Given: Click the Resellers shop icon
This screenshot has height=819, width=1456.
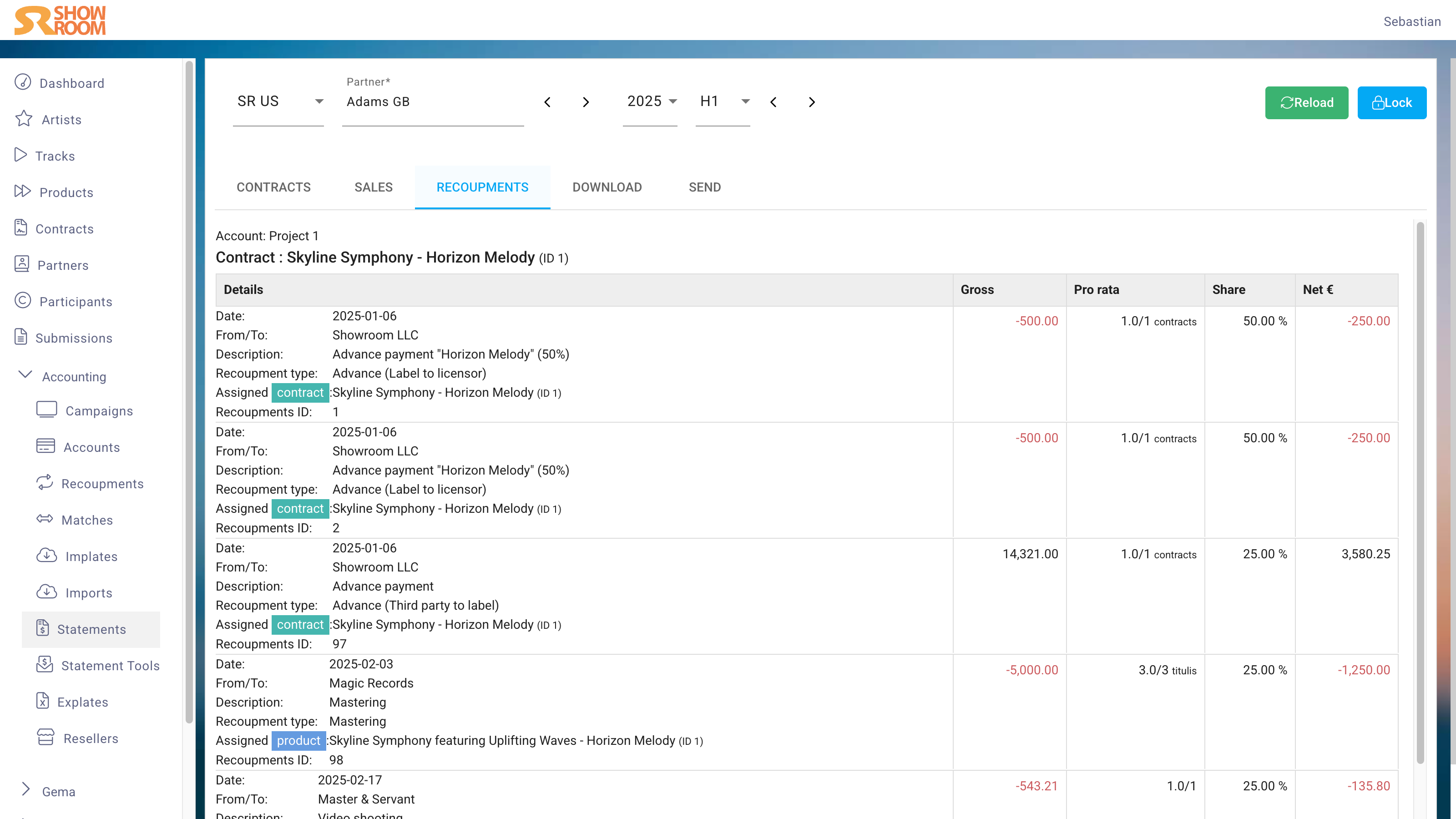Looking at the screenshot, I should click(x=45, y=738).
